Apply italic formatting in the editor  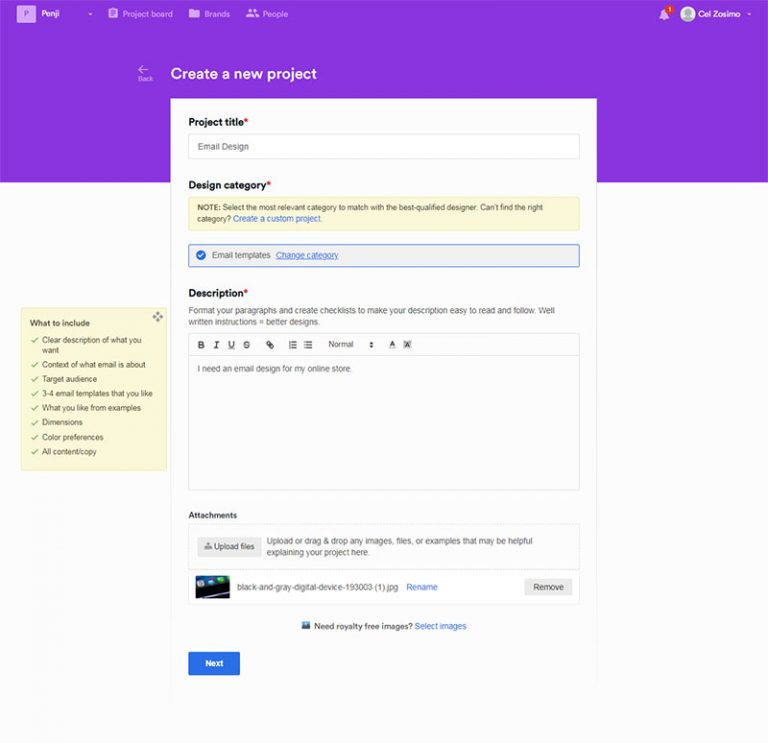216,345
